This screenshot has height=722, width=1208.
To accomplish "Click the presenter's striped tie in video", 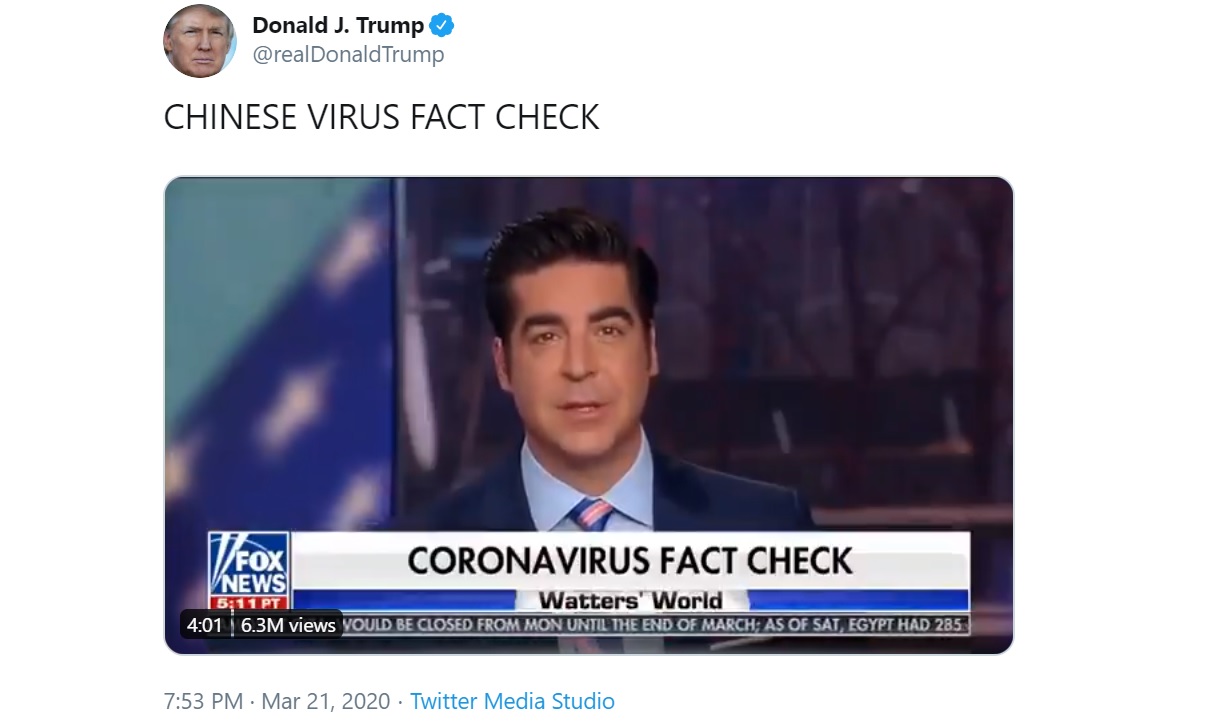I will click(x=592, y=515).
